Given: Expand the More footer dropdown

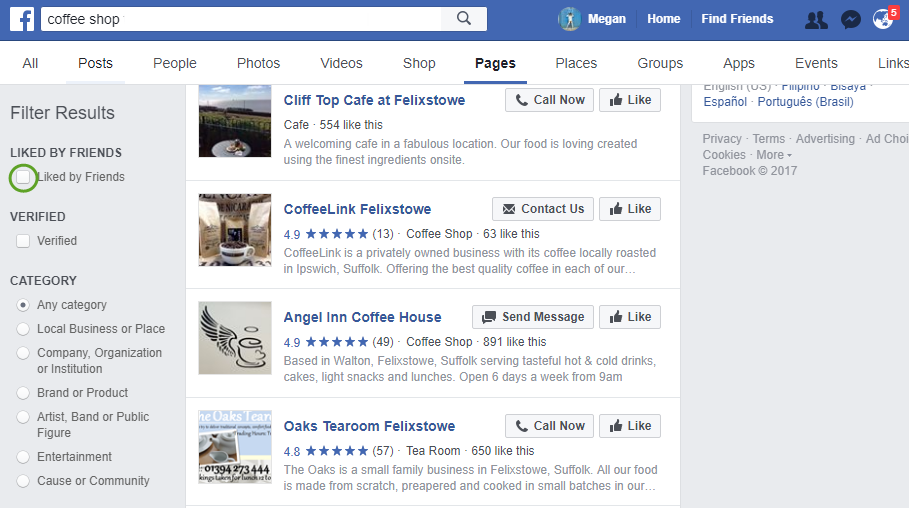Looking at the screenshot, I should [x=774, y=155].
